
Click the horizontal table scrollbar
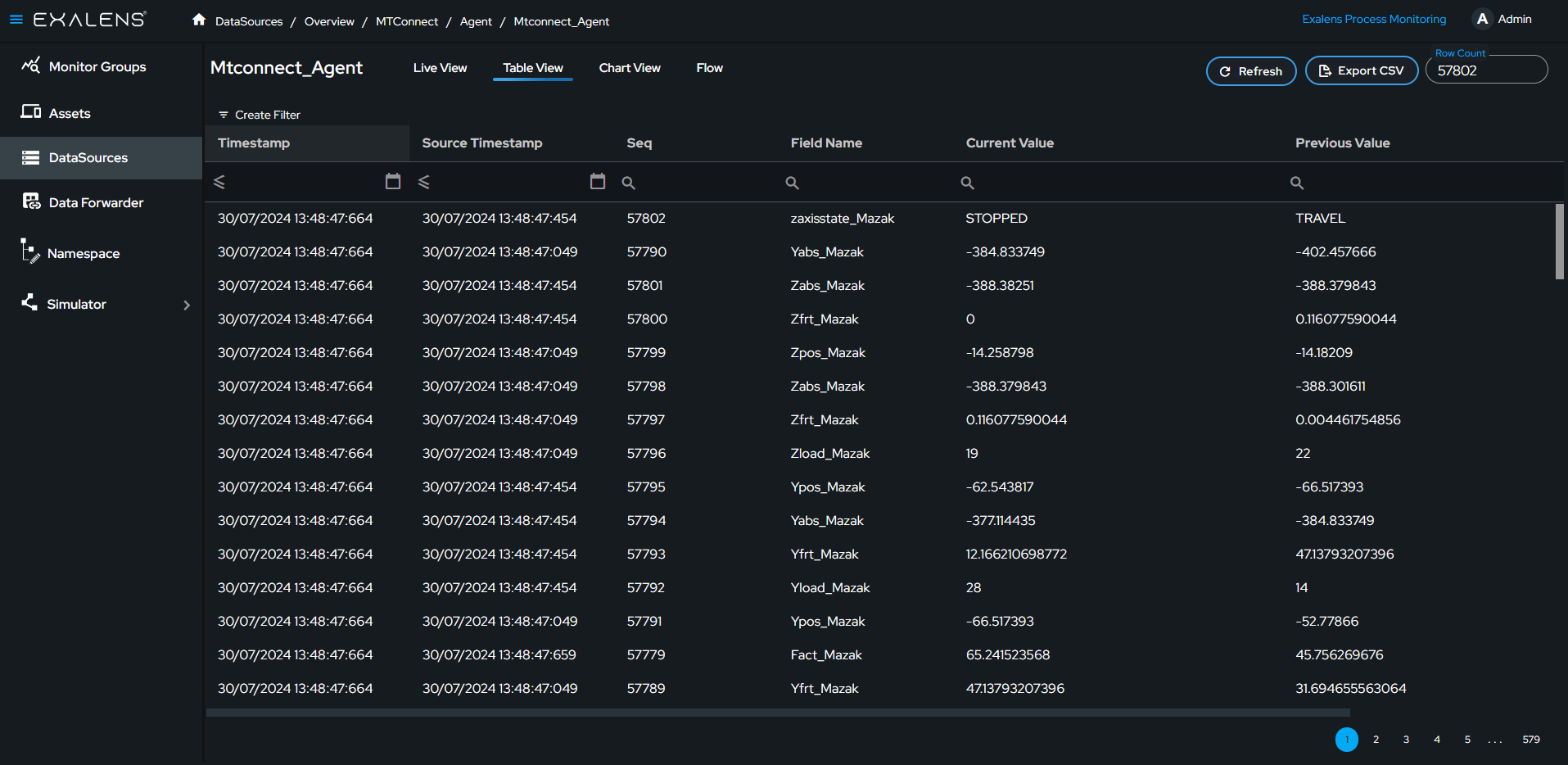779,713
